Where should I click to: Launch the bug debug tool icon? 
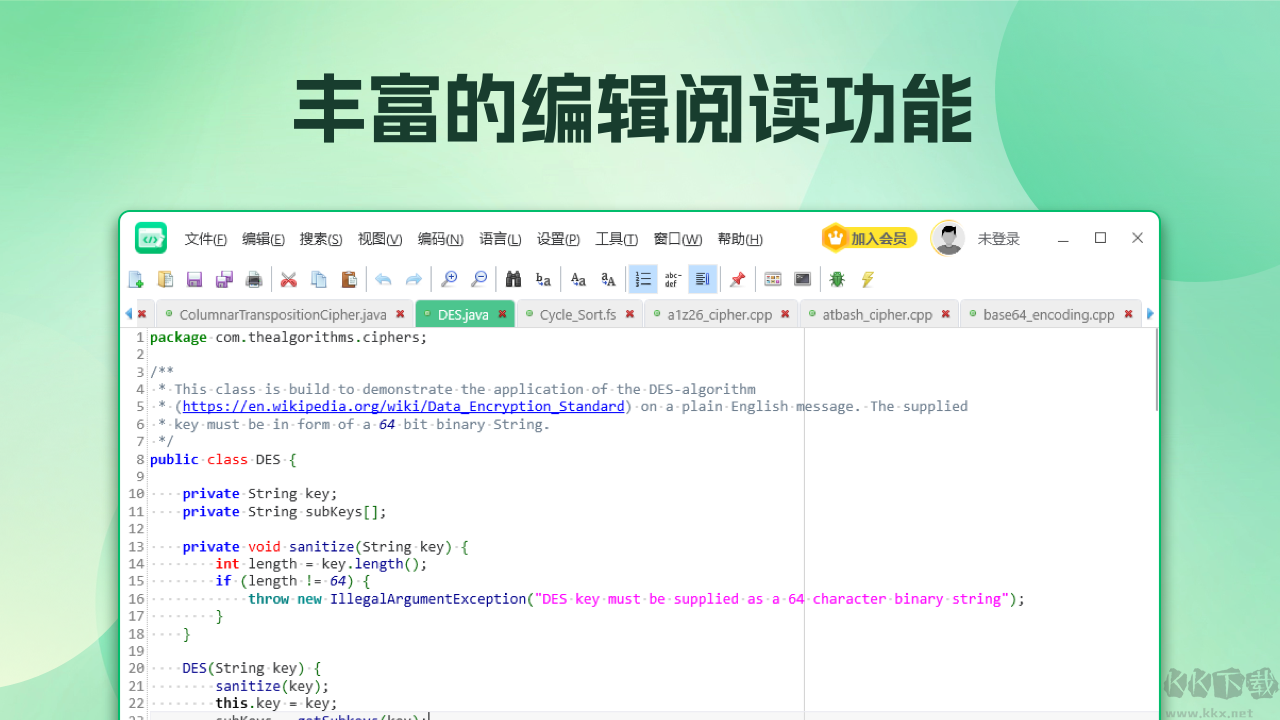click(837, 279)
